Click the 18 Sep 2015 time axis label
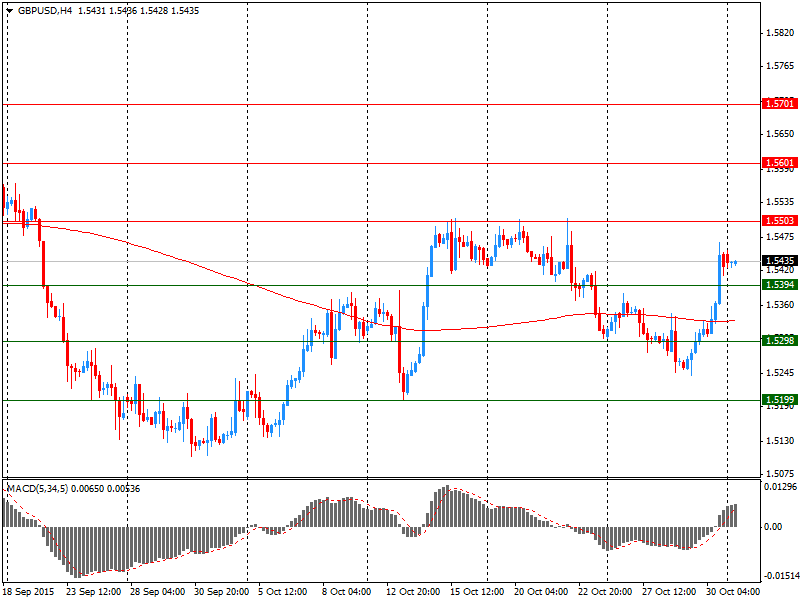 (x=29, y=592)
